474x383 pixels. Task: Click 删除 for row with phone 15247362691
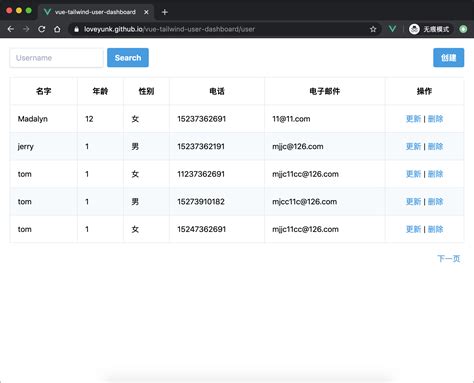click(435, 229)
